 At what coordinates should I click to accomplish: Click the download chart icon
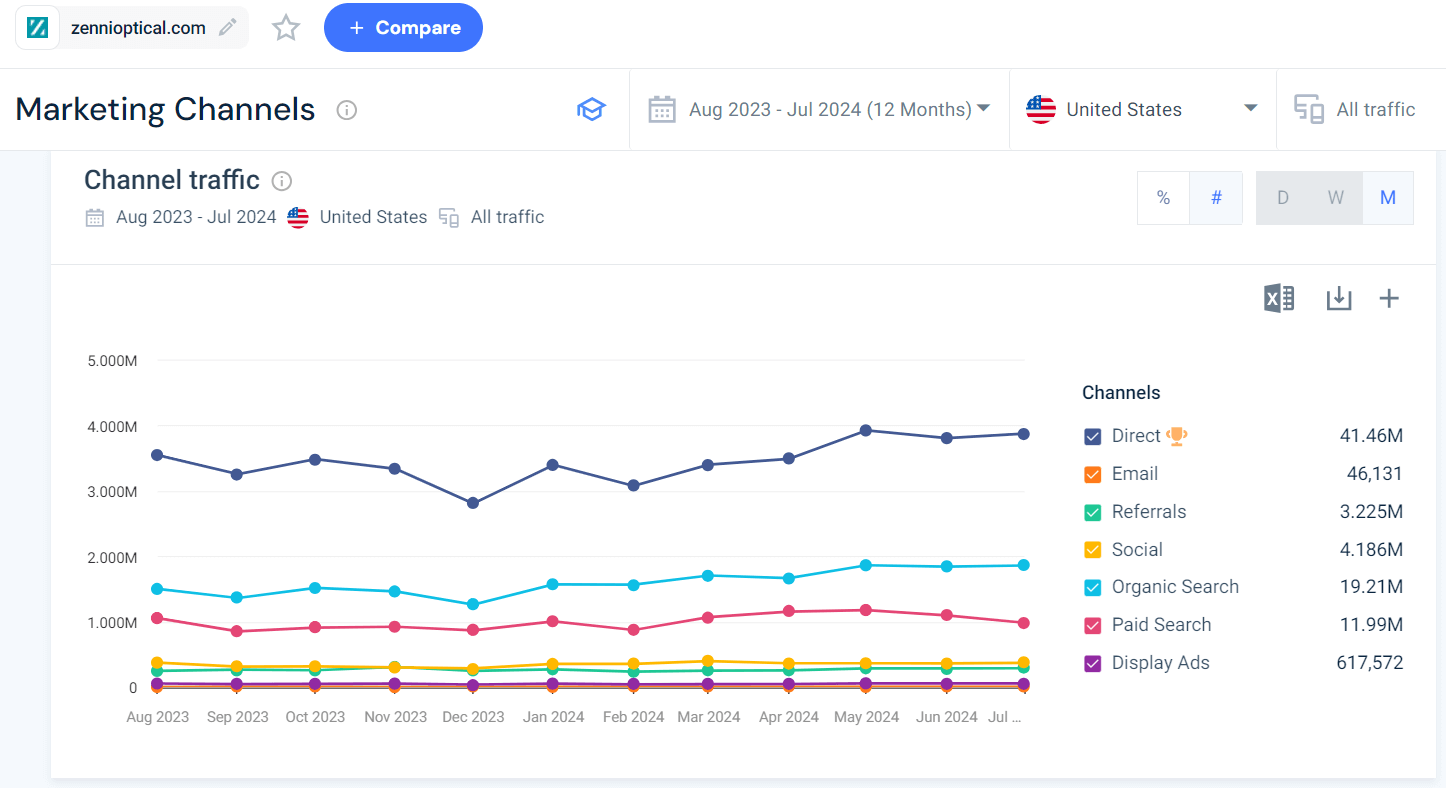(x=1338, y=297)
